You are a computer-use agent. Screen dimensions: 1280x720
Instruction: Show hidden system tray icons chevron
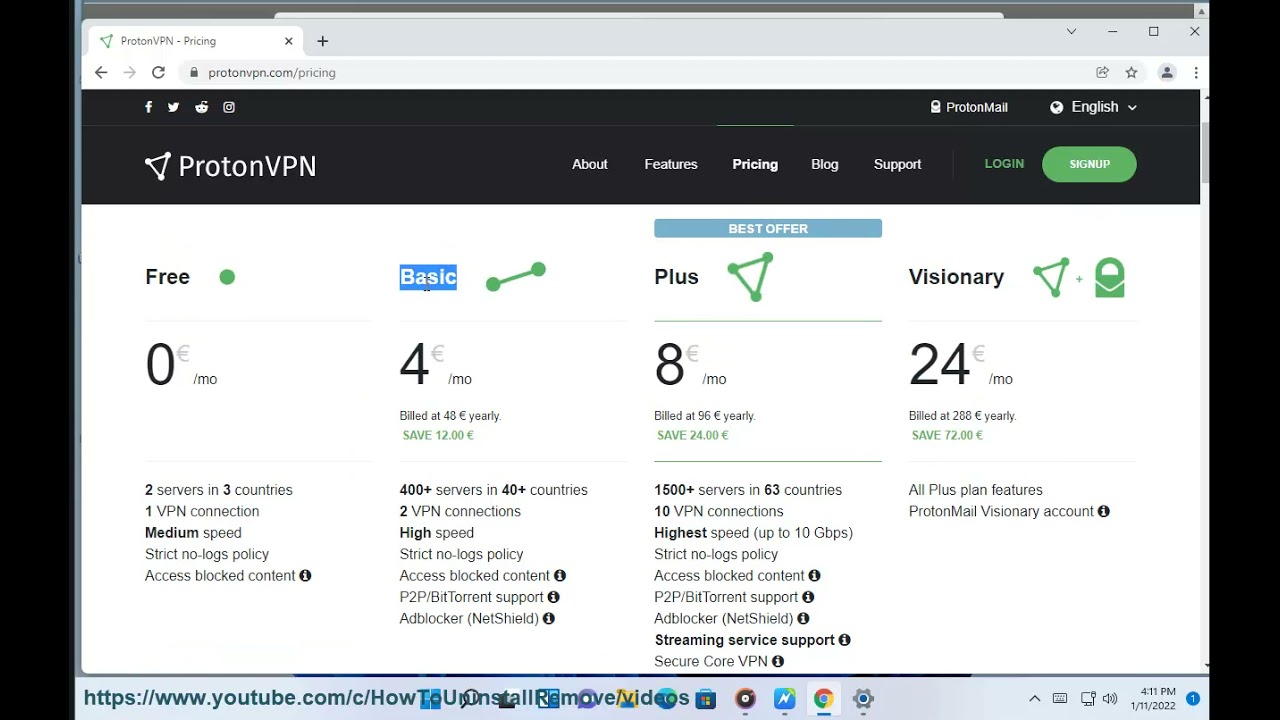pyautogui.click(x=1034, y=699)
